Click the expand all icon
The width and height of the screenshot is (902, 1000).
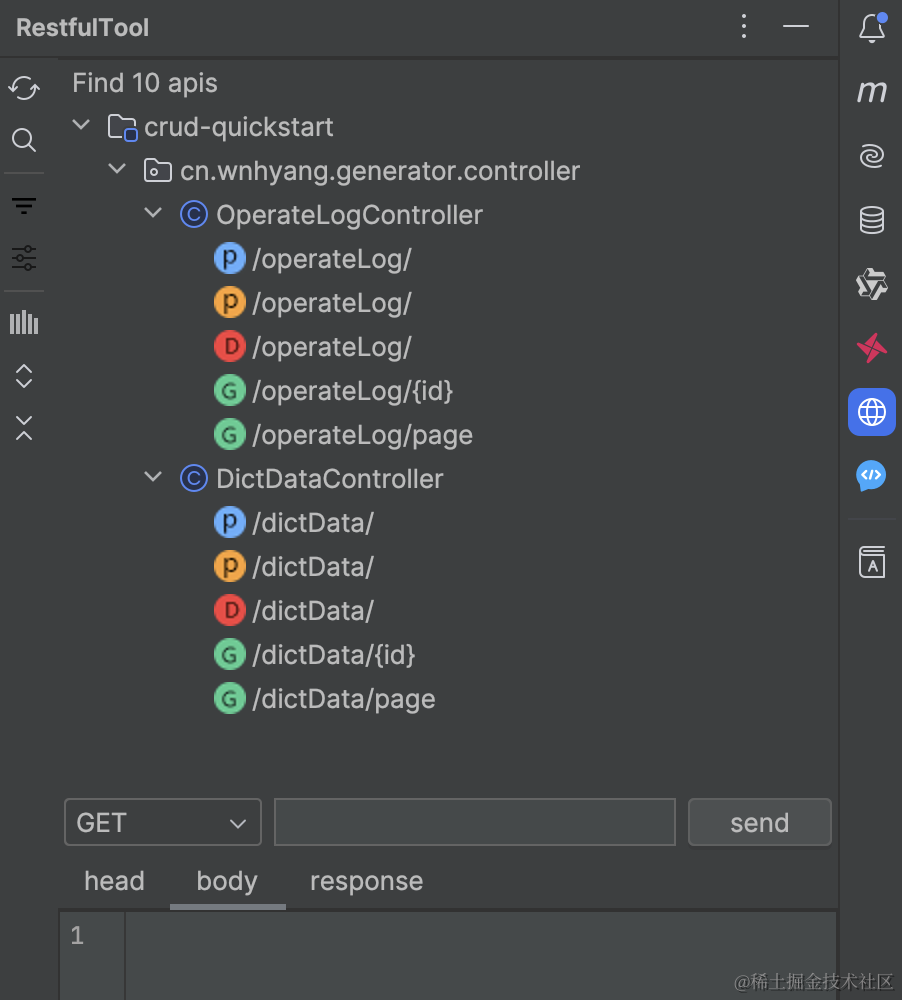coord(24,376)
